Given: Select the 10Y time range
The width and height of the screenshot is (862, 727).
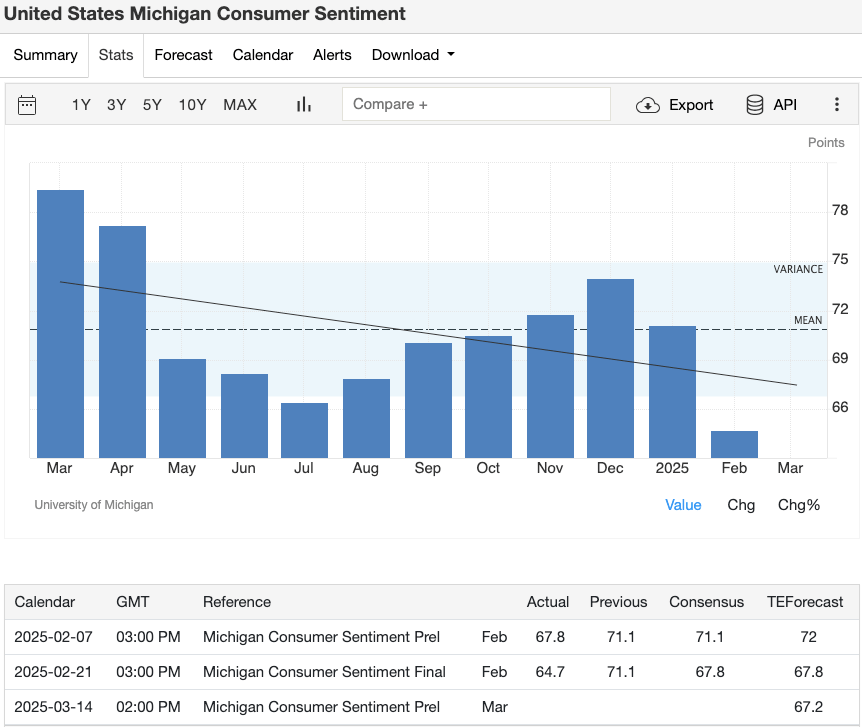Looking at the screenshot, I should [192, 104].
